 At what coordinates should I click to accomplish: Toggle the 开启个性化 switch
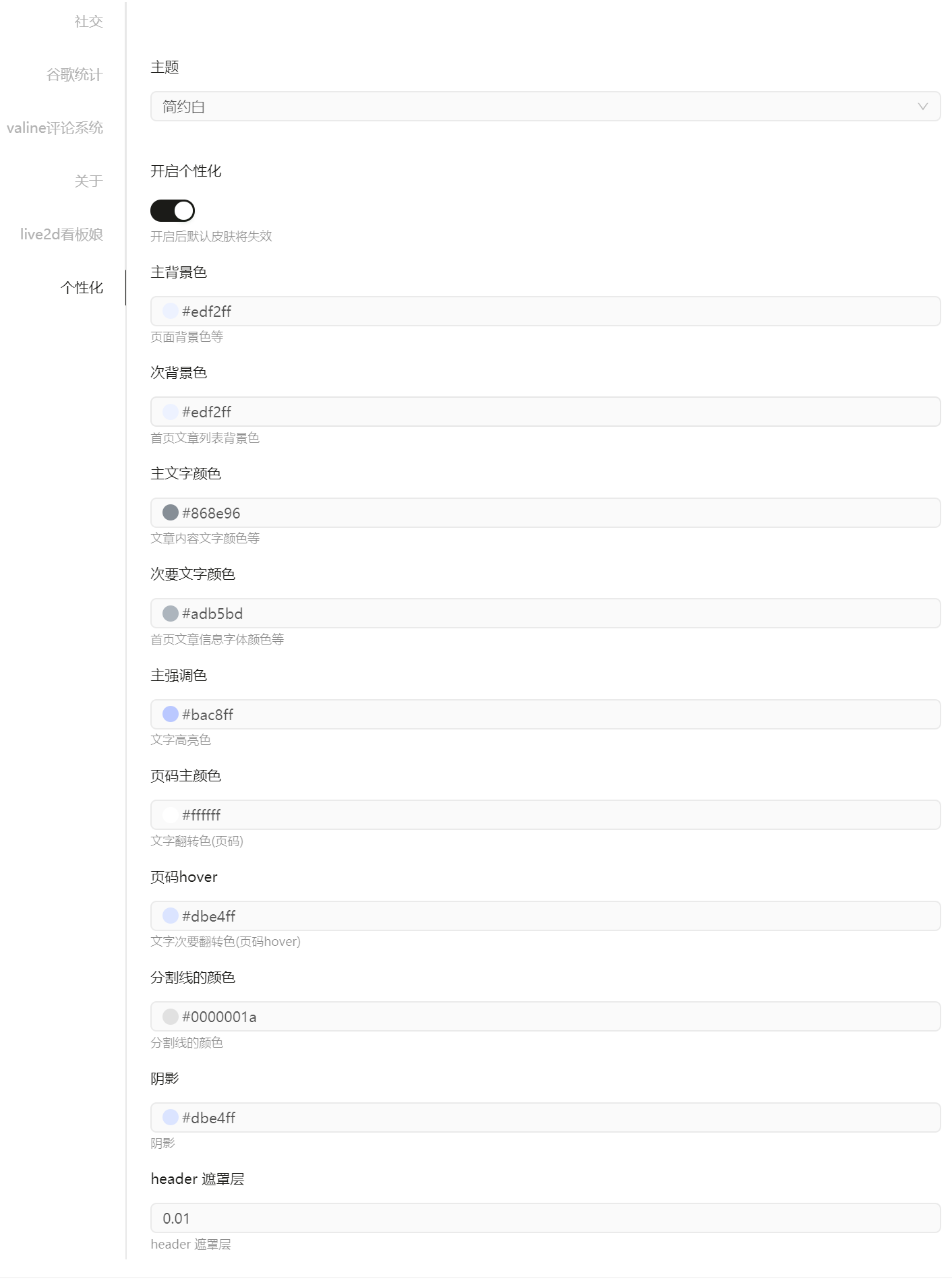point(172,210)
